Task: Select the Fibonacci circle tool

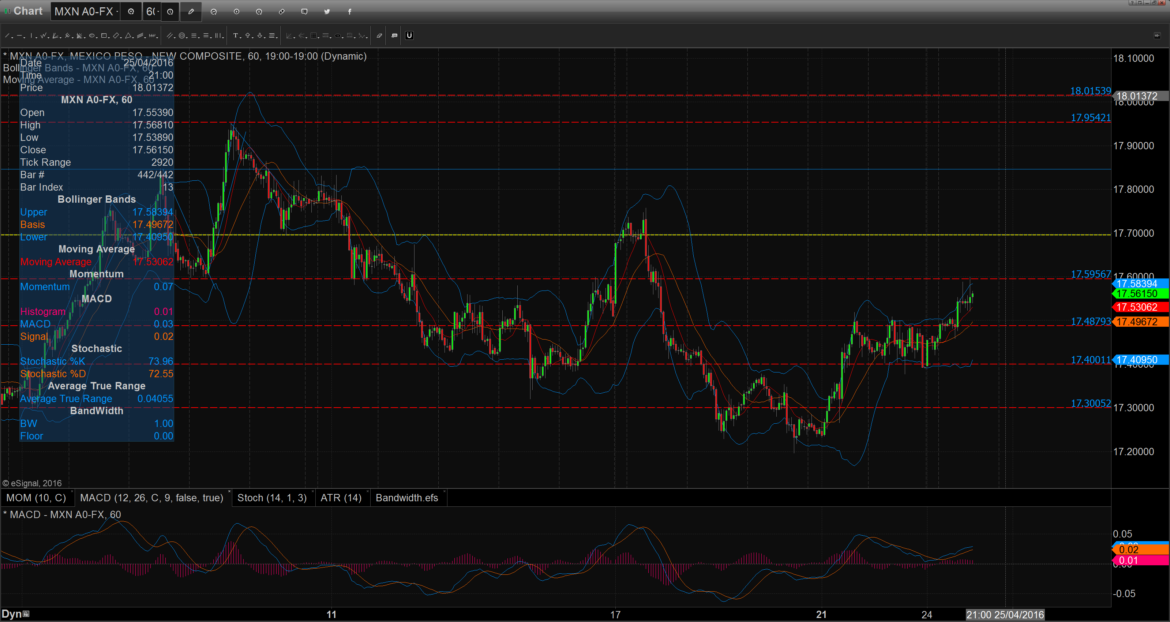Action: click(x=181, y=35)
